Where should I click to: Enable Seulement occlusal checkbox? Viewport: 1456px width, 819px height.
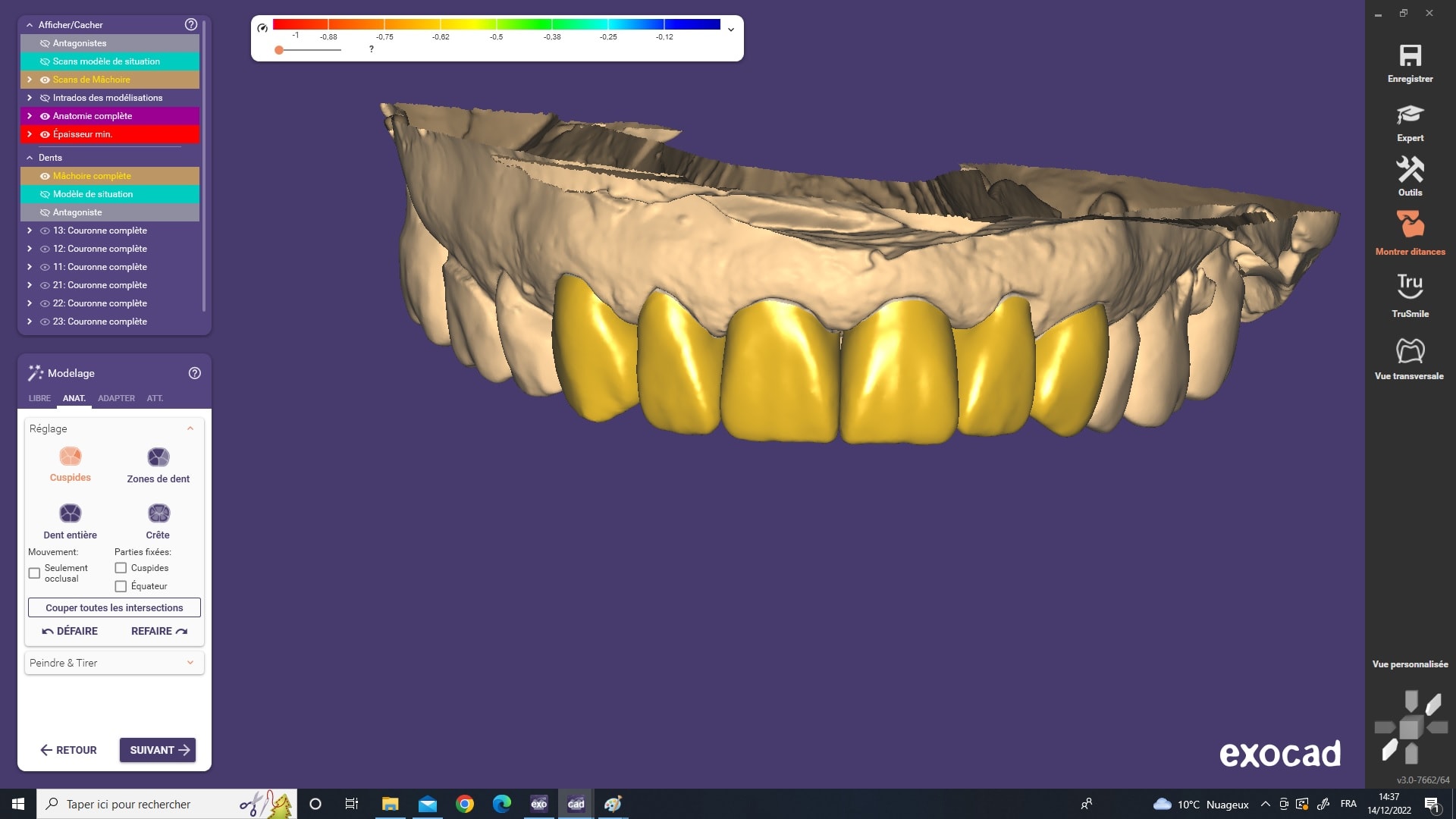[x=34, y=573]
